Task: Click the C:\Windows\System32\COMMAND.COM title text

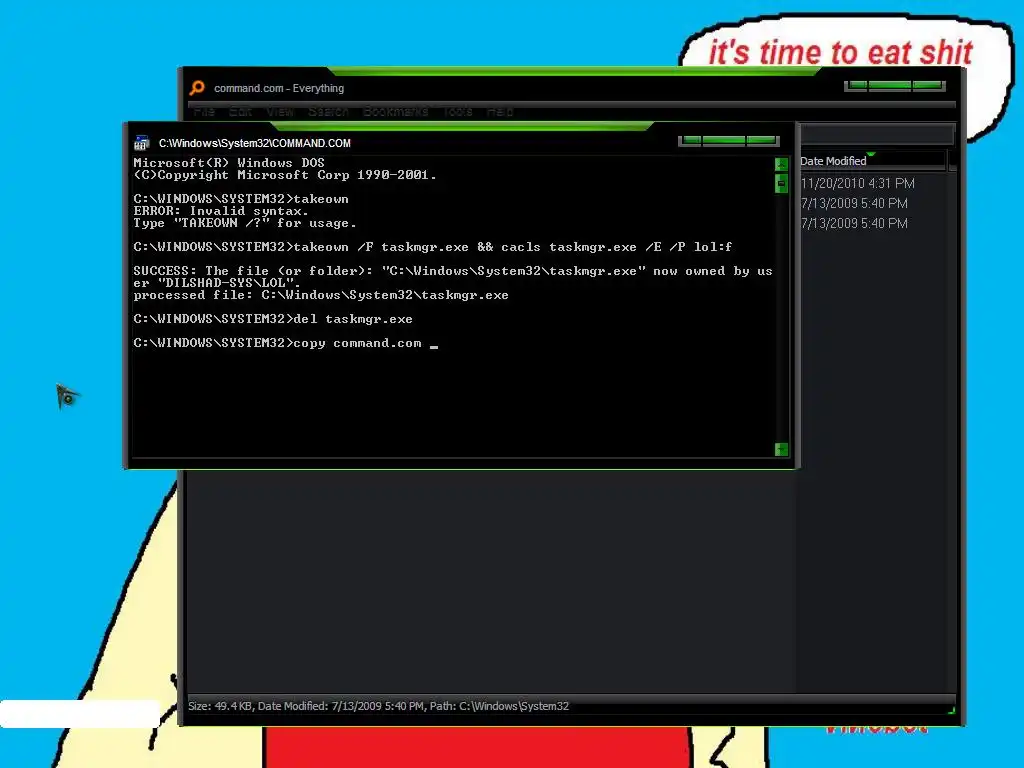Action: [255, 143]
